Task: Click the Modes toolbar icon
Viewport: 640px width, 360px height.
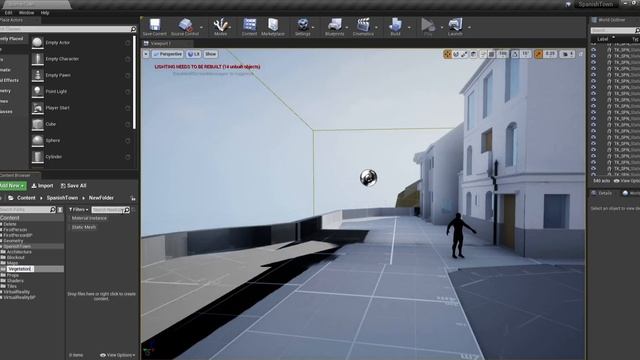Action: click(221, 25)
